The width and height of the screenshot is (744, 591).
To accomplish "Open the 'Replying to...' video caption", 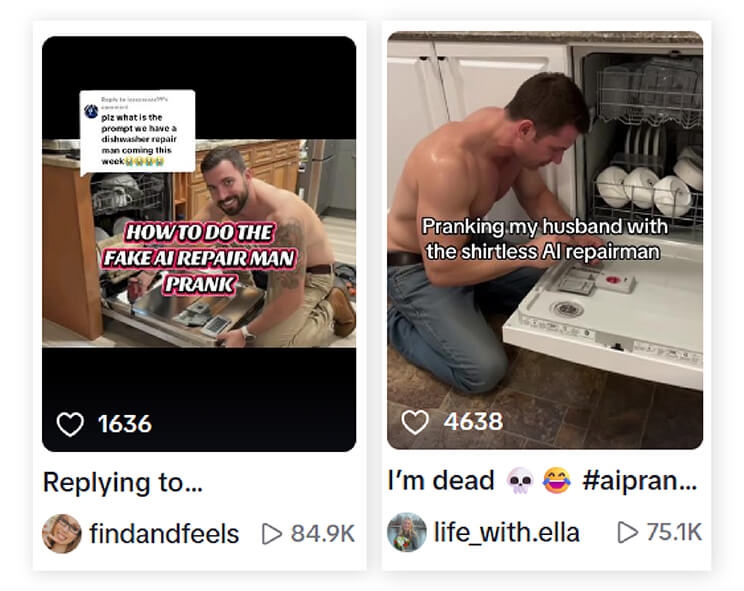I will tap(123, 482).
